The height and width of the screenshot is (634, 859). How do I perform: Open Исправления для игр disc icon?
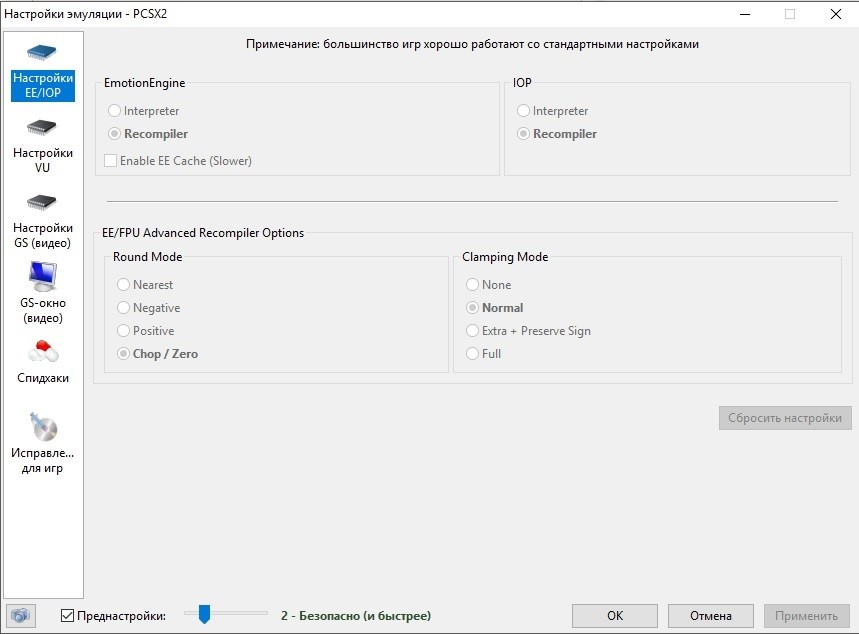tap(42, 427)
